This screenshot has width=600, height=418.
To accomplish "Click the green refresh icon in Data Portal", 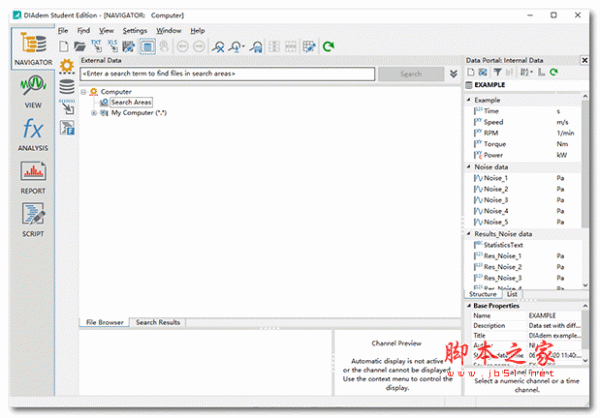I will 553,72.
